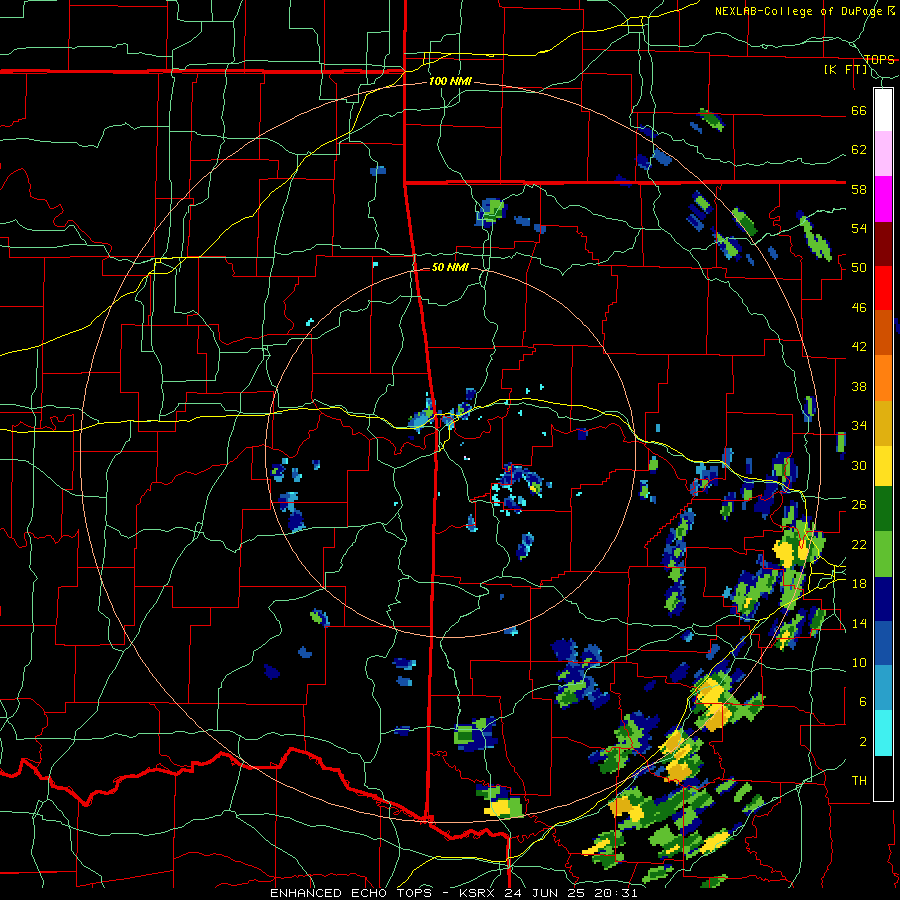Click the legend value '6'
Screen dimensions: 900x900
[x=863, y=701]
